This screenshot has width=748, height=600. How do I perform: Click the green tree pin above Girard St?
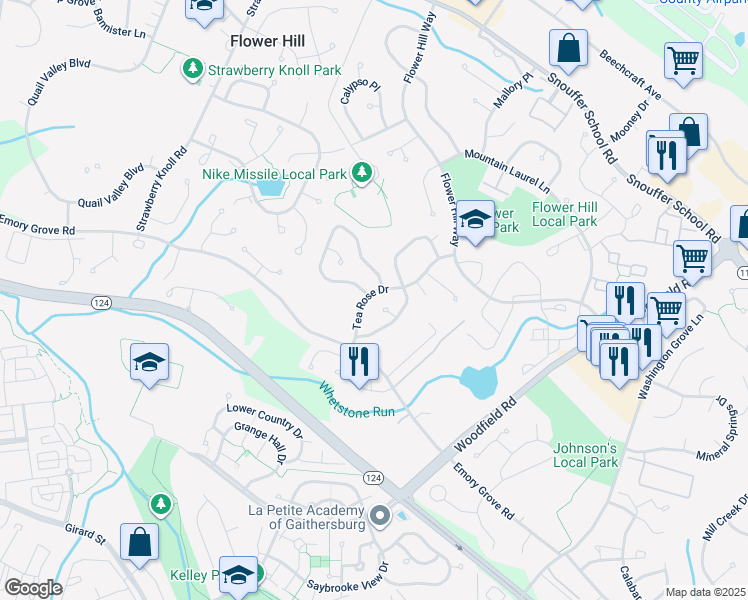(x=161, y=506)
